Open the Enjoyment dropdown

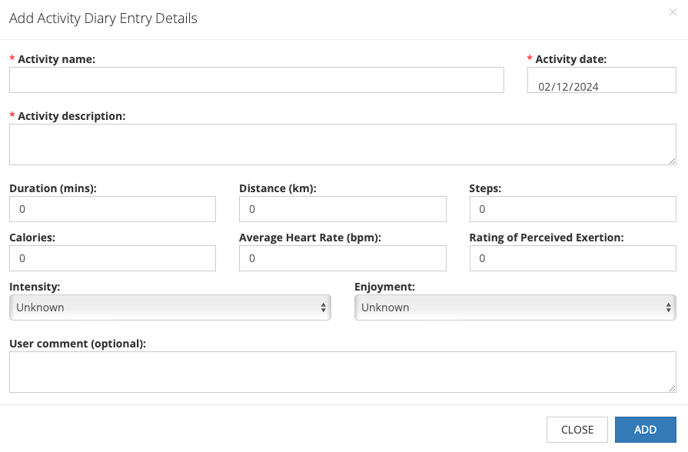(515, 307)
